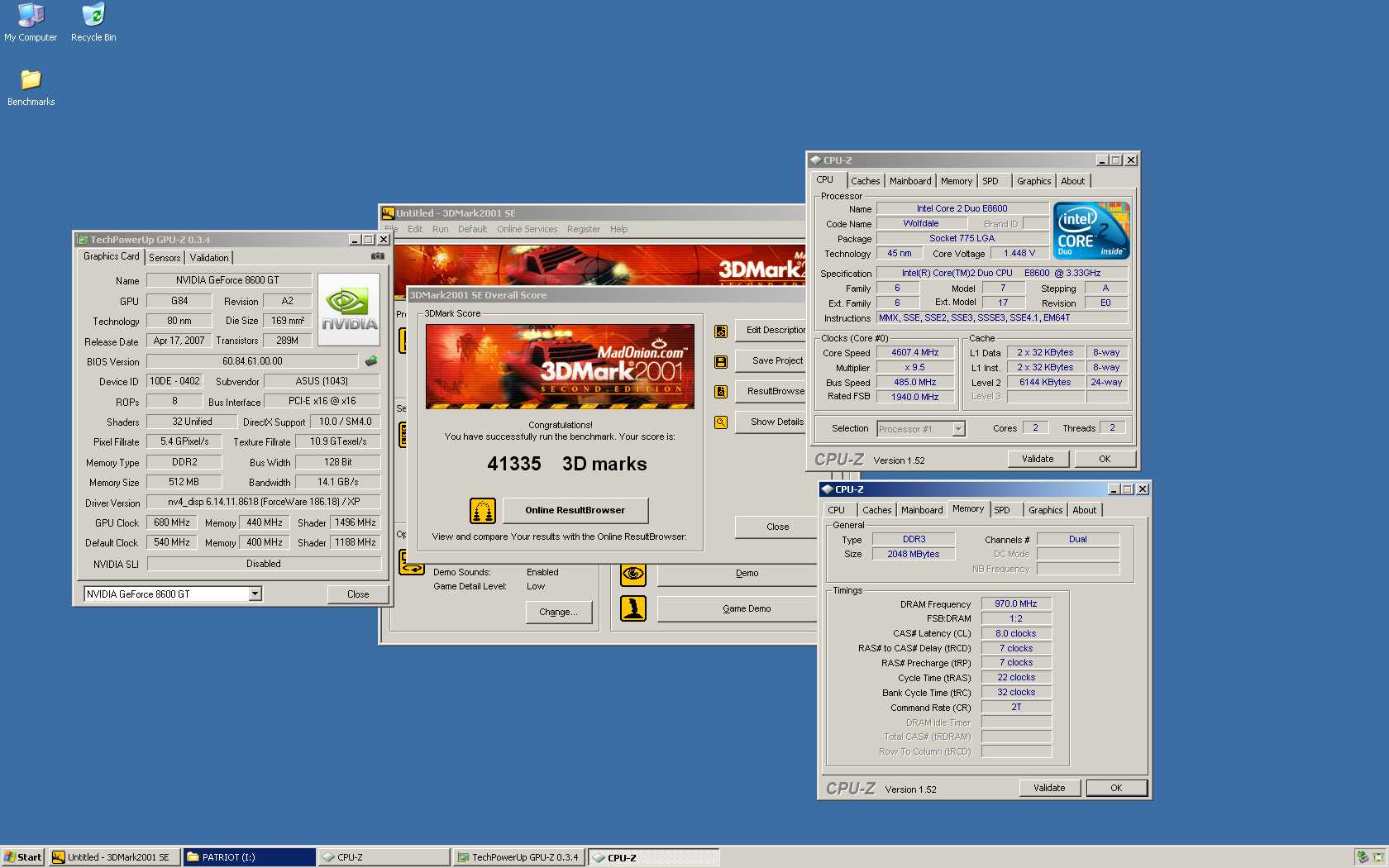
Task: Open CPU tab in lower CPU-Z window
Action: click(837, 510)
